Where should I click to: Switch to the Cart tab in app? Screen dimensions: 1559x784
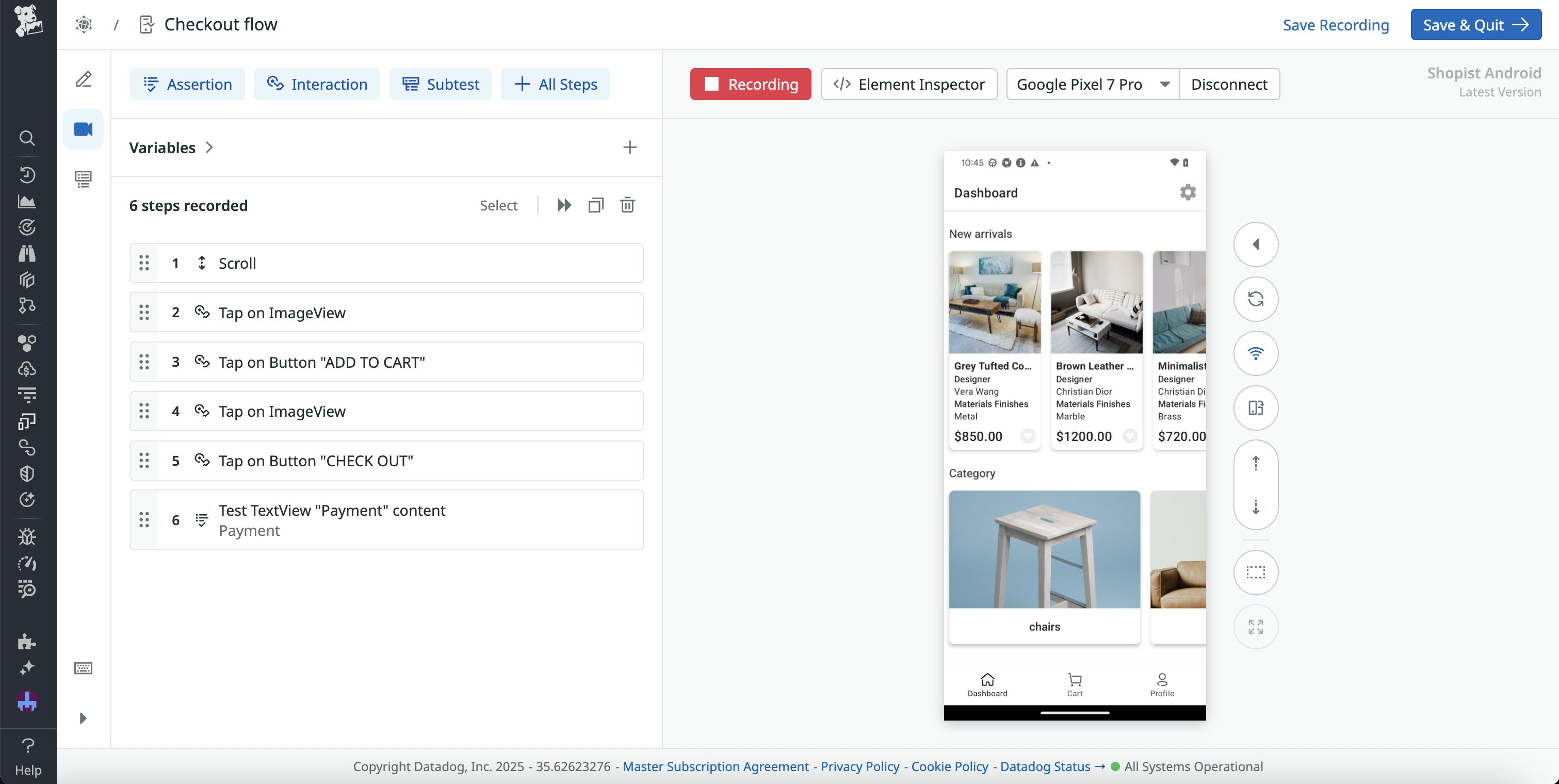[x=1074, y=684]
